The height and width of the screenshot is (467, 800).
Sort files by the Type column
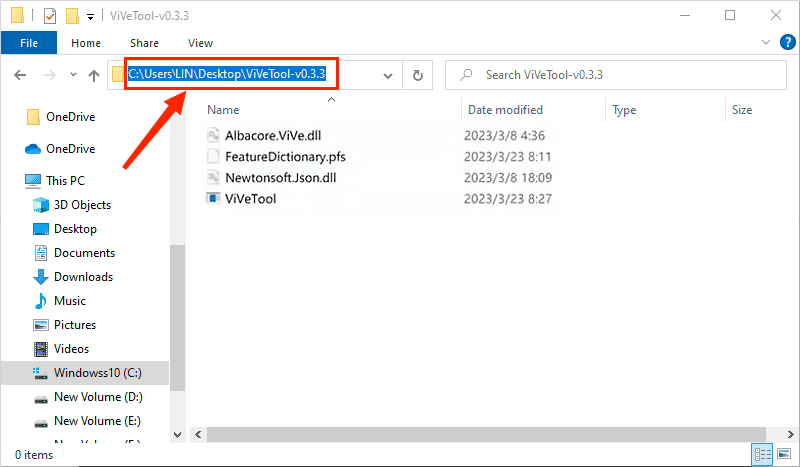click(x=624, y=110)
